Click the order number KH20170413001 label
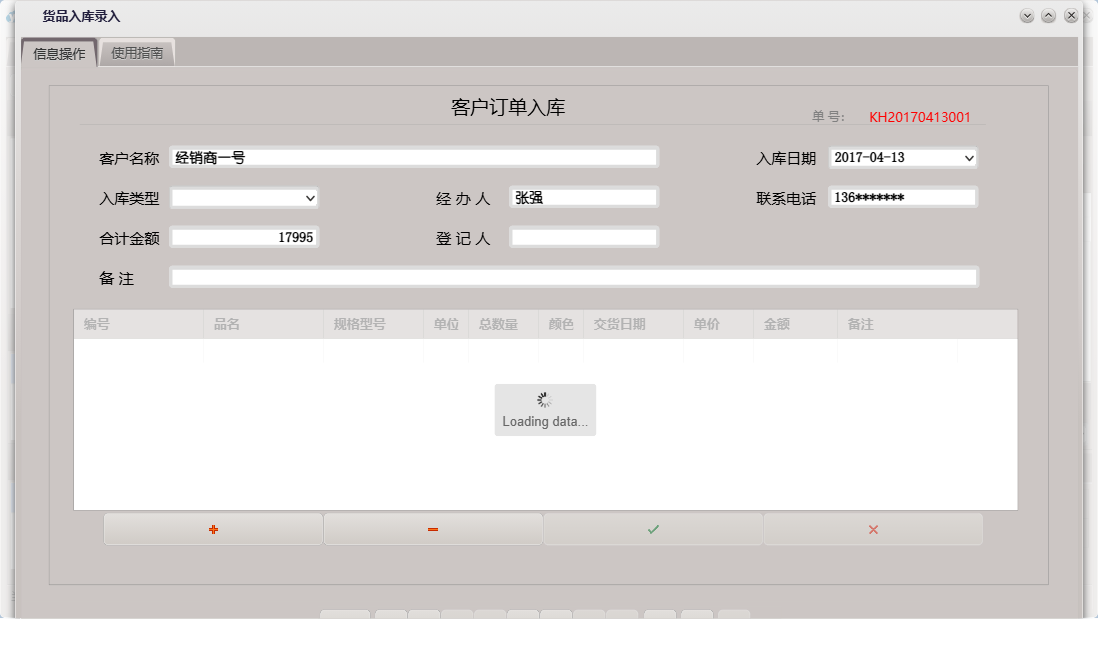The image size is (1098, 655). (x=920, y=117)
